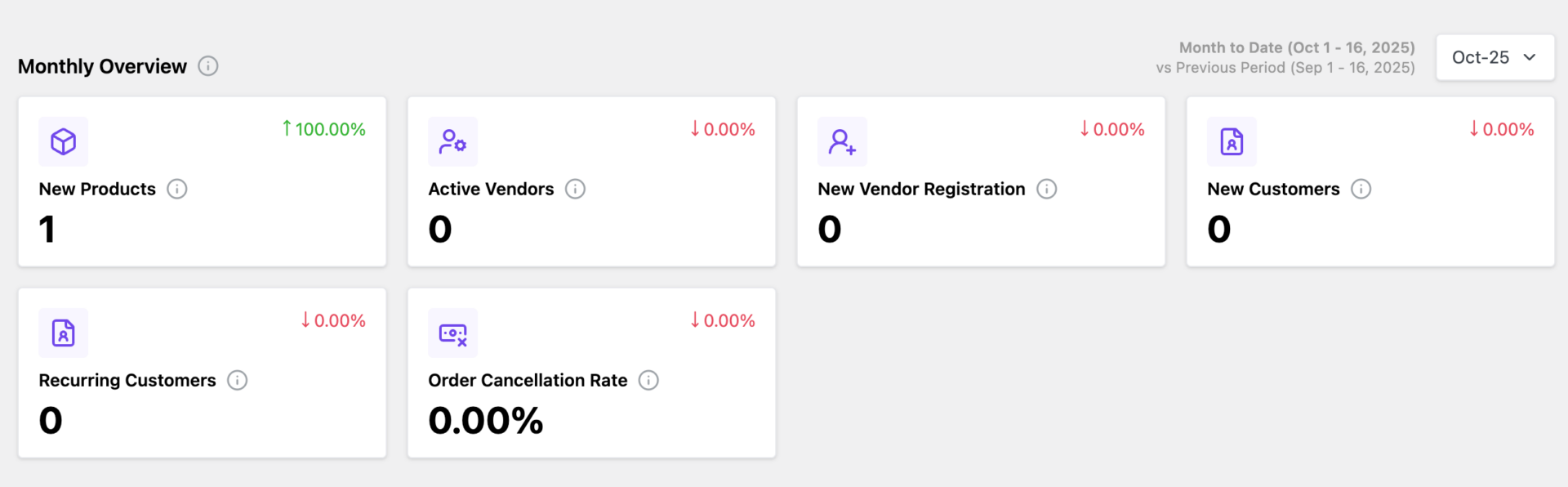
Task: Click the New Products 100.00% change indicator
Action: pyautogui.click(x=324, y=129)
